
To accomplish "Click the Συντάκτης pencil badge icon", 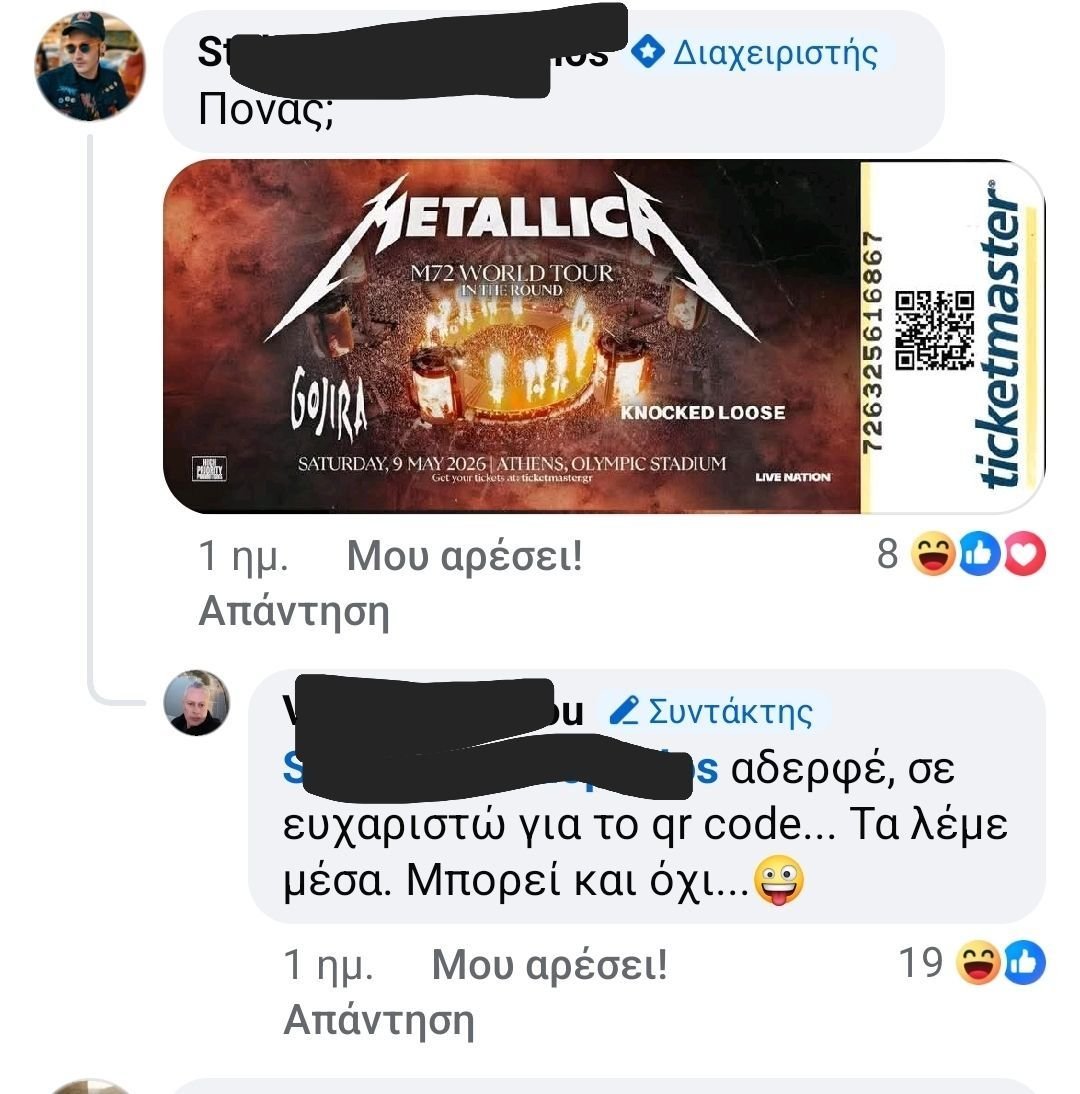I will click(x=624, y=710).
